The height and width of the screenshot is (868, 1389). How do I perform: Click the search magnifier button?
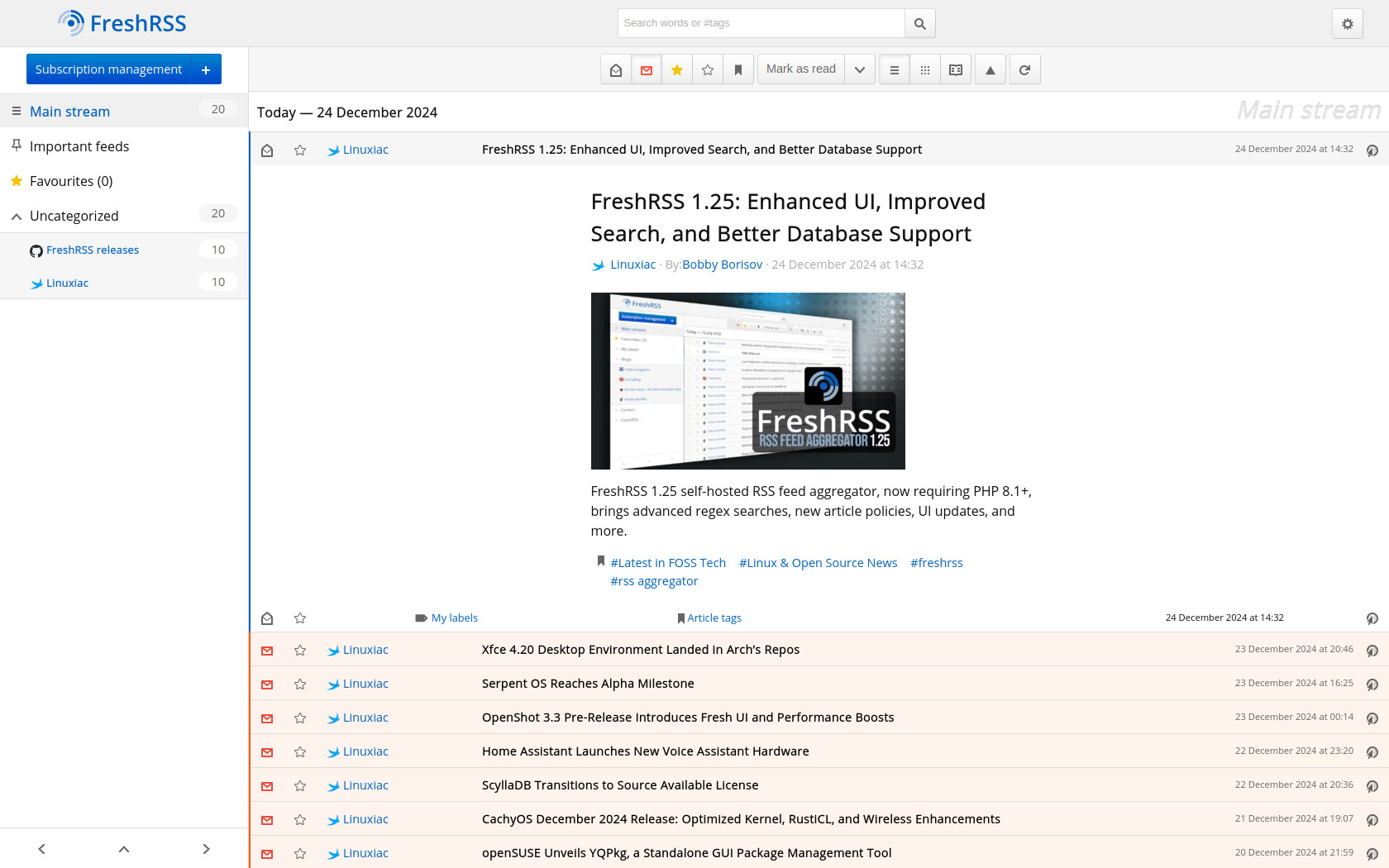[x=920, y=23]
